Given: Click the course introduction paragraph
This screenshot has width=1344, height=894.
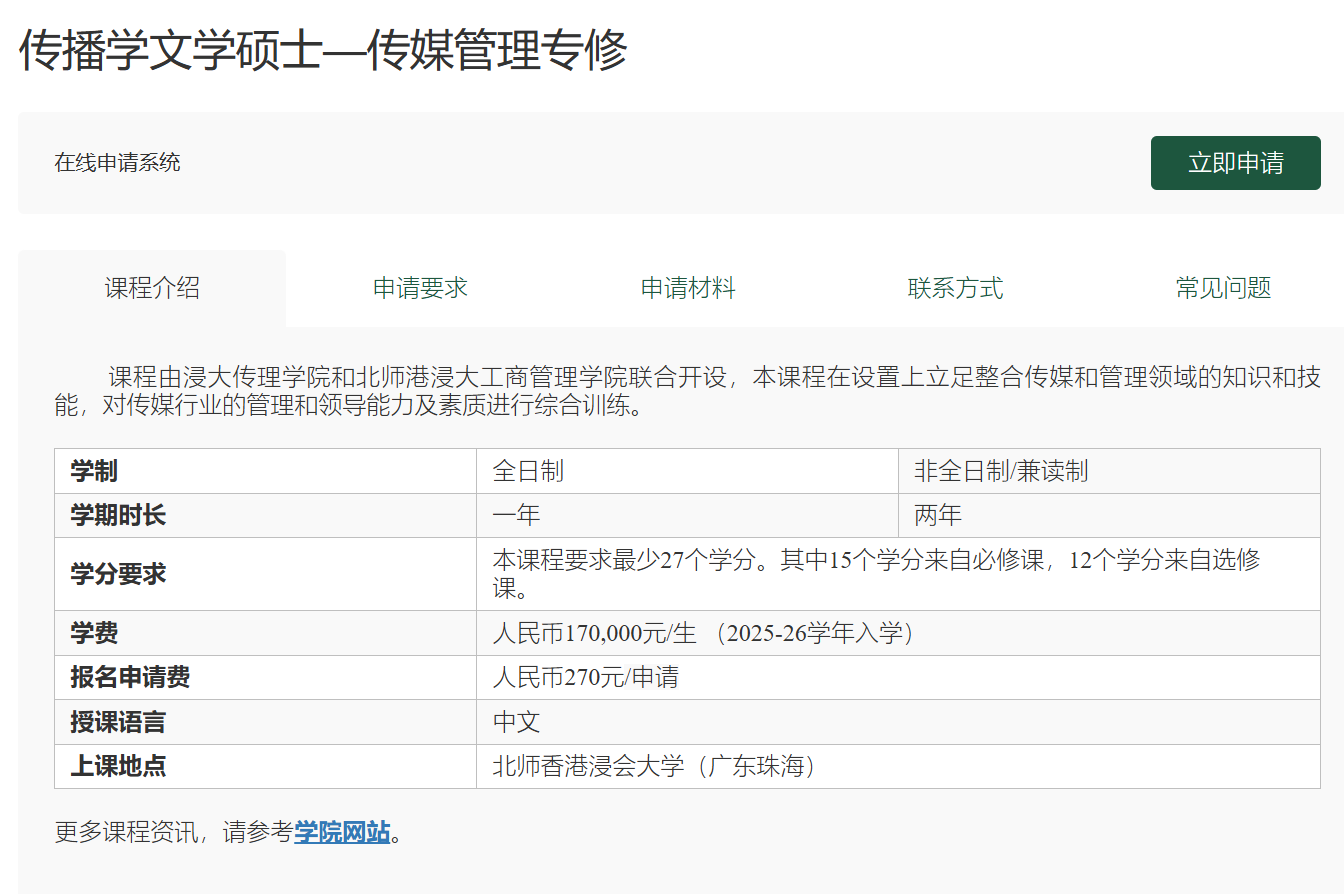Looking at the screenshot, I should (x=687, y=392).
